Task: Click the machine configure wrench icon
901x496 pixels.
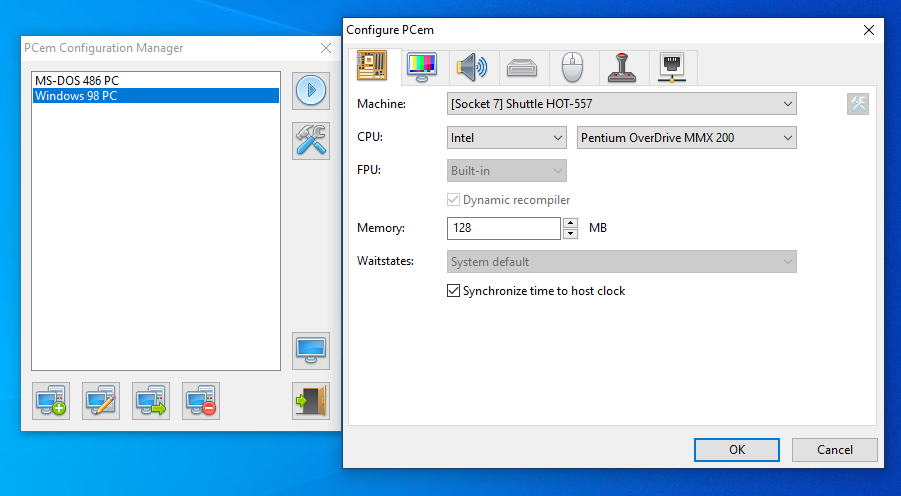Action: [857, 104]
